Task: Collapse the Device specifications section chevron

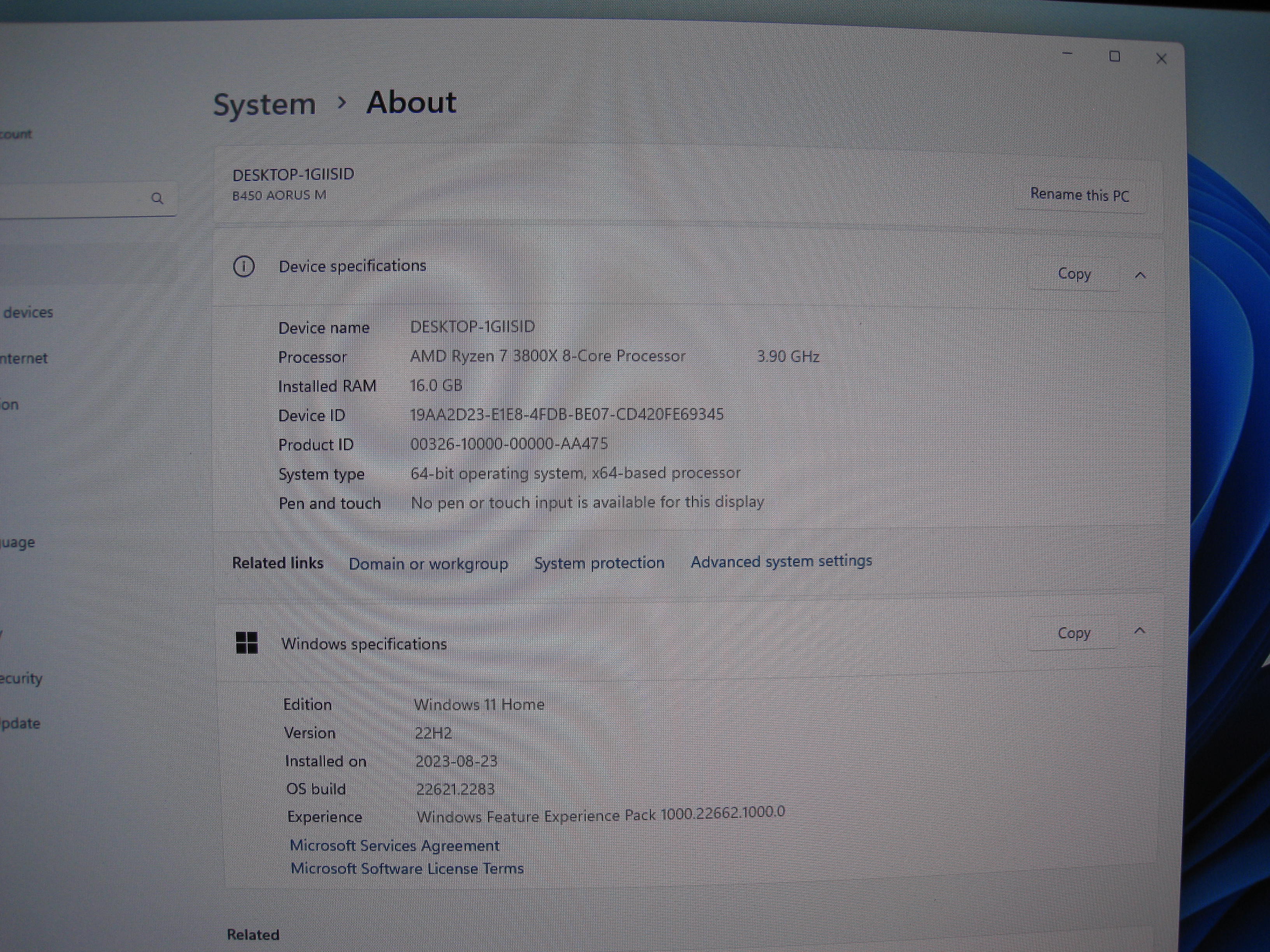Action: click(1140, 275)
